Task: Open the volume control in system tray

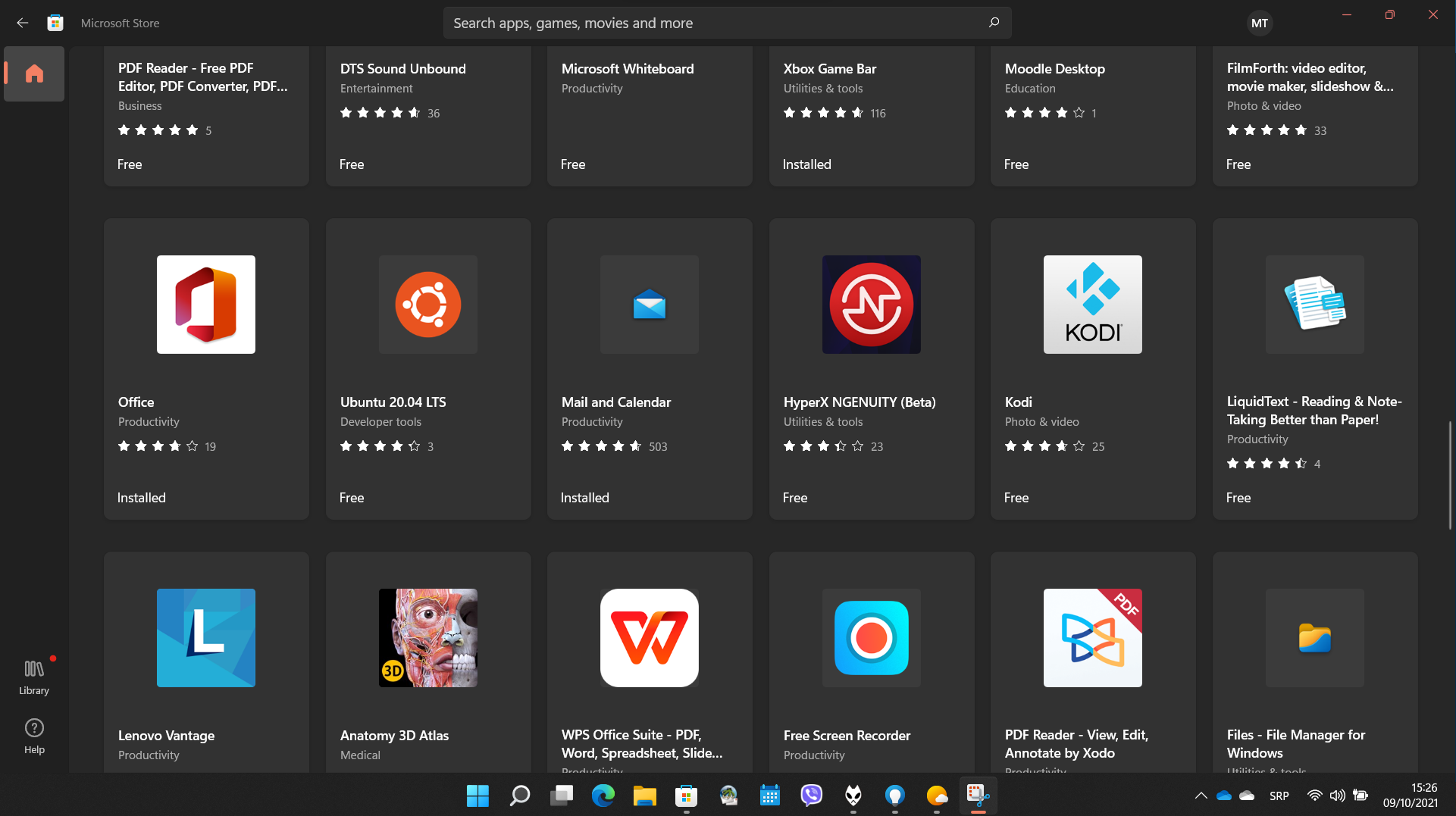Action: coord(1338,796)
